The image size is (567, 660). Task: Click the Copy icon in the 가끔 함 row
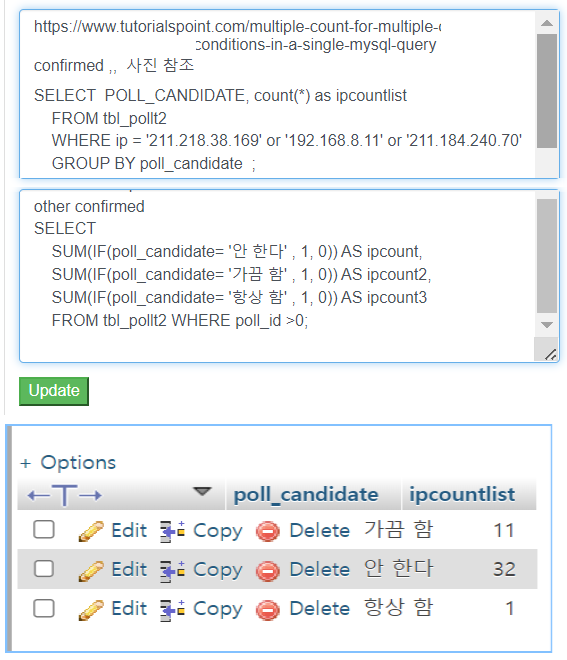[x=172, y=531]
